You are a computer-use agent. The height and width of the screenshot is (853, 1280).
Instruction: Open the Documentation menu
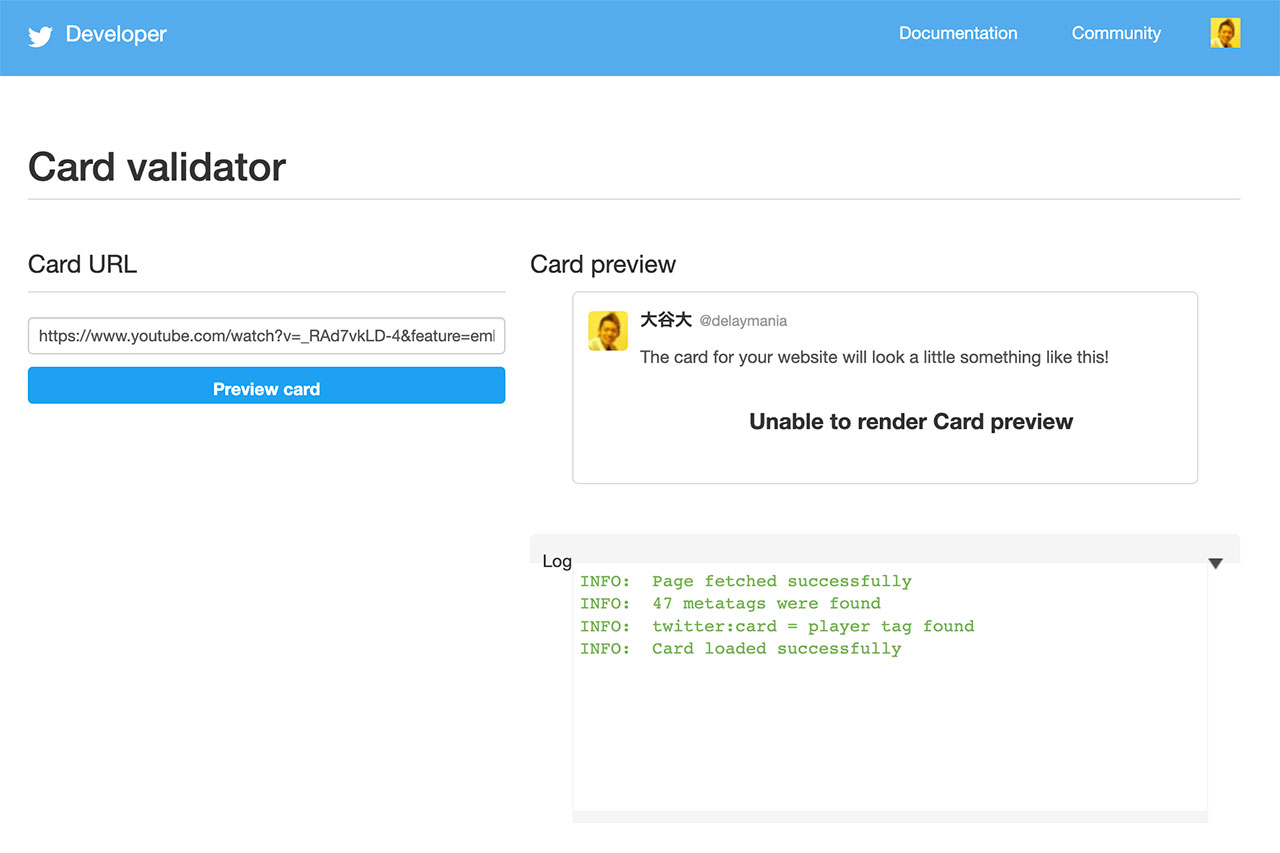[x=957, y=33]
